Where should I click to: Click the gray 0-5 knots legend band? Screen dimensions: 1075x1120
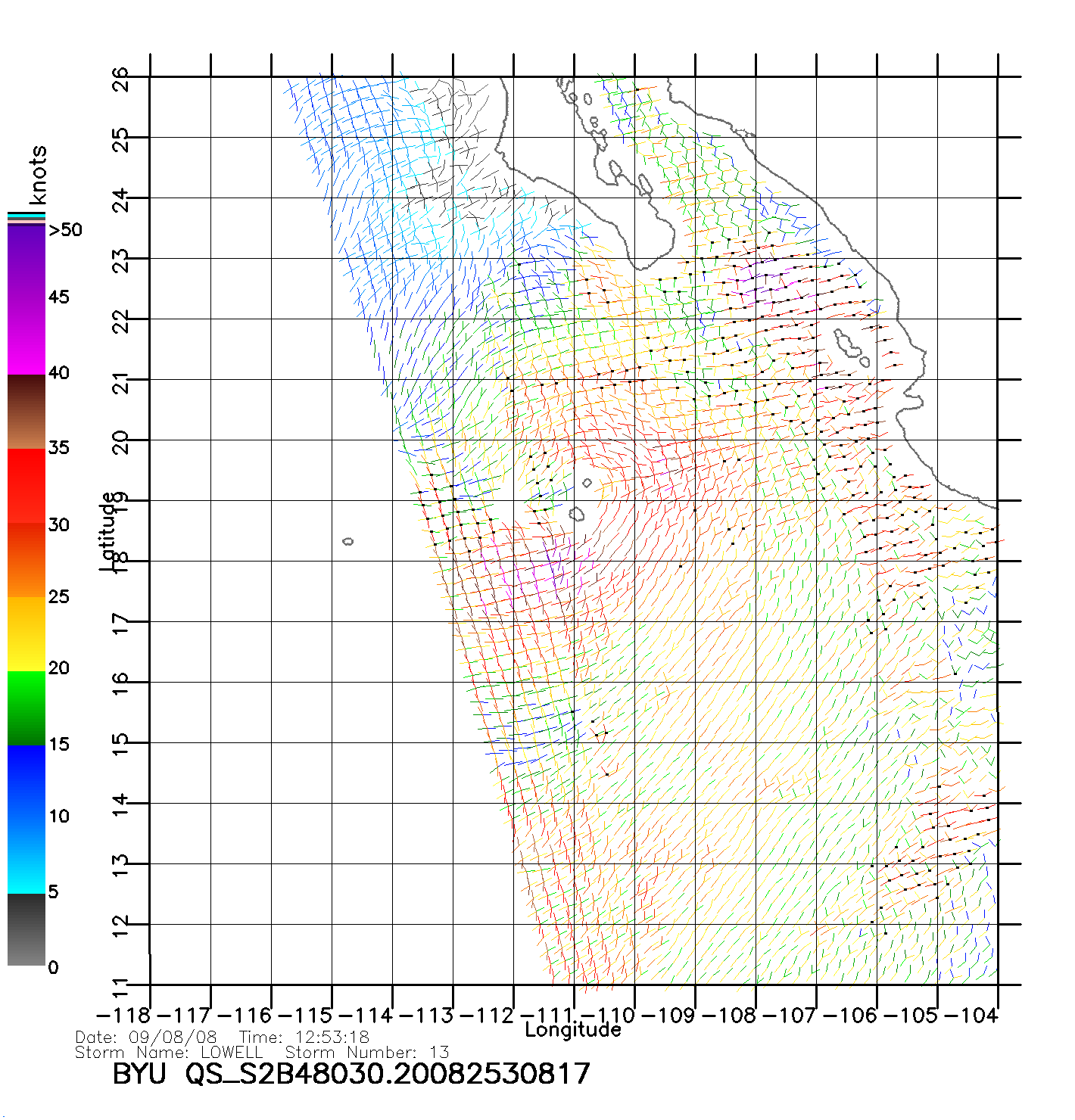(26, 929)
